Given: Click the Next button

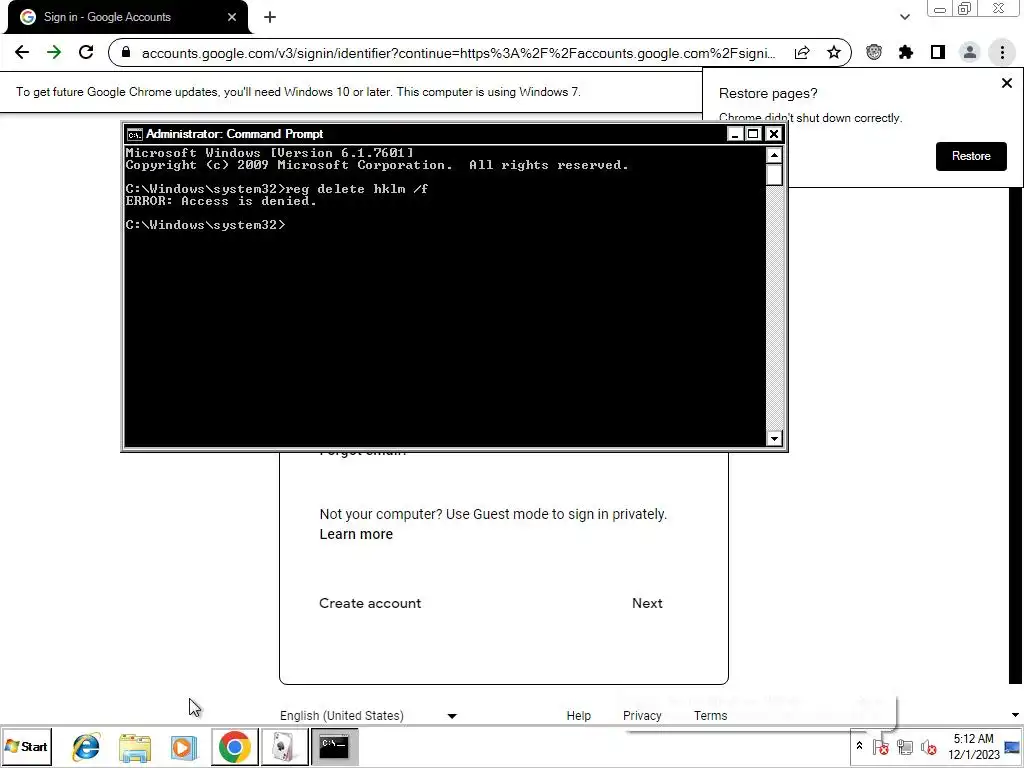Looking at the screenshot, I should click(647, 603).
